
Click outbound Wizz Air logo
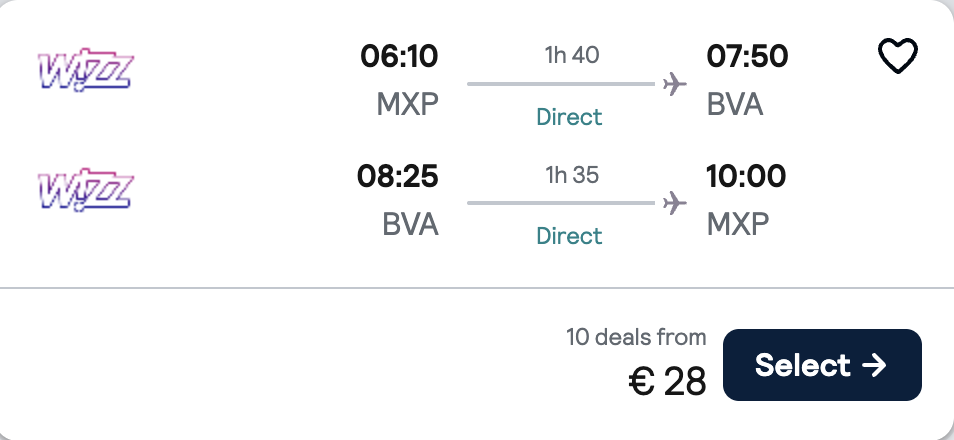point(85,71)
